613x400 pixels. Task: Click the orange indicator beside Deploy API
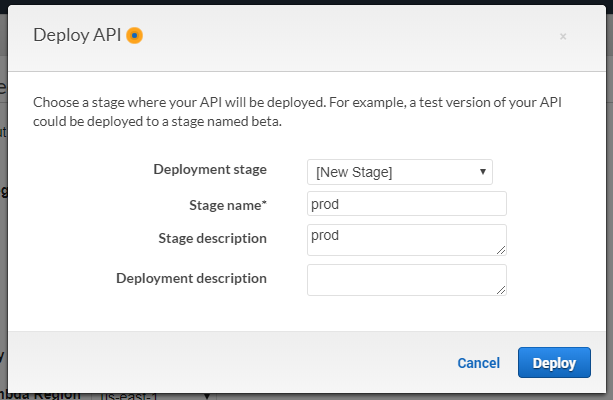135,35
